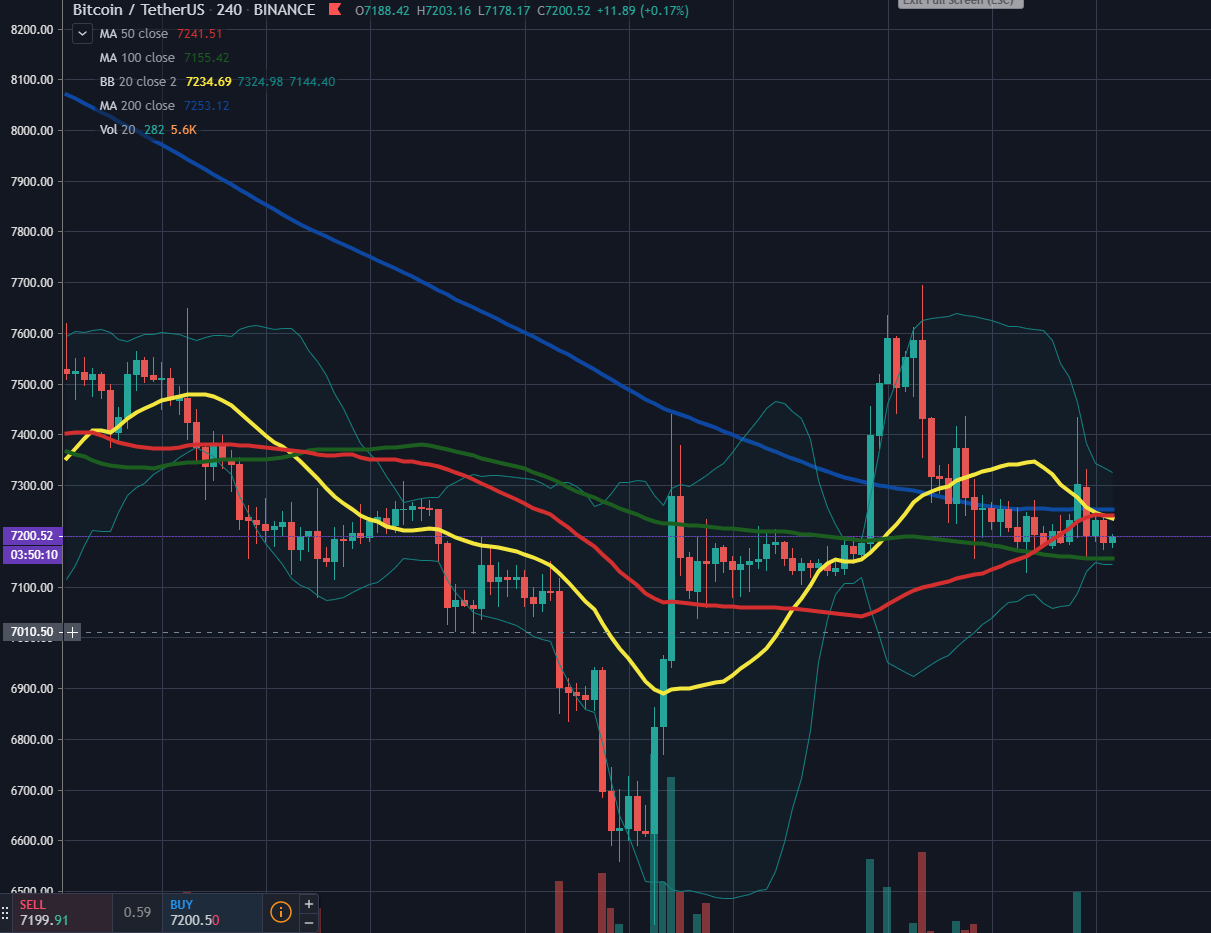Select the MA 100 close indicator label
Viewport: 1211px width, 933px height.
pos(136,58)
